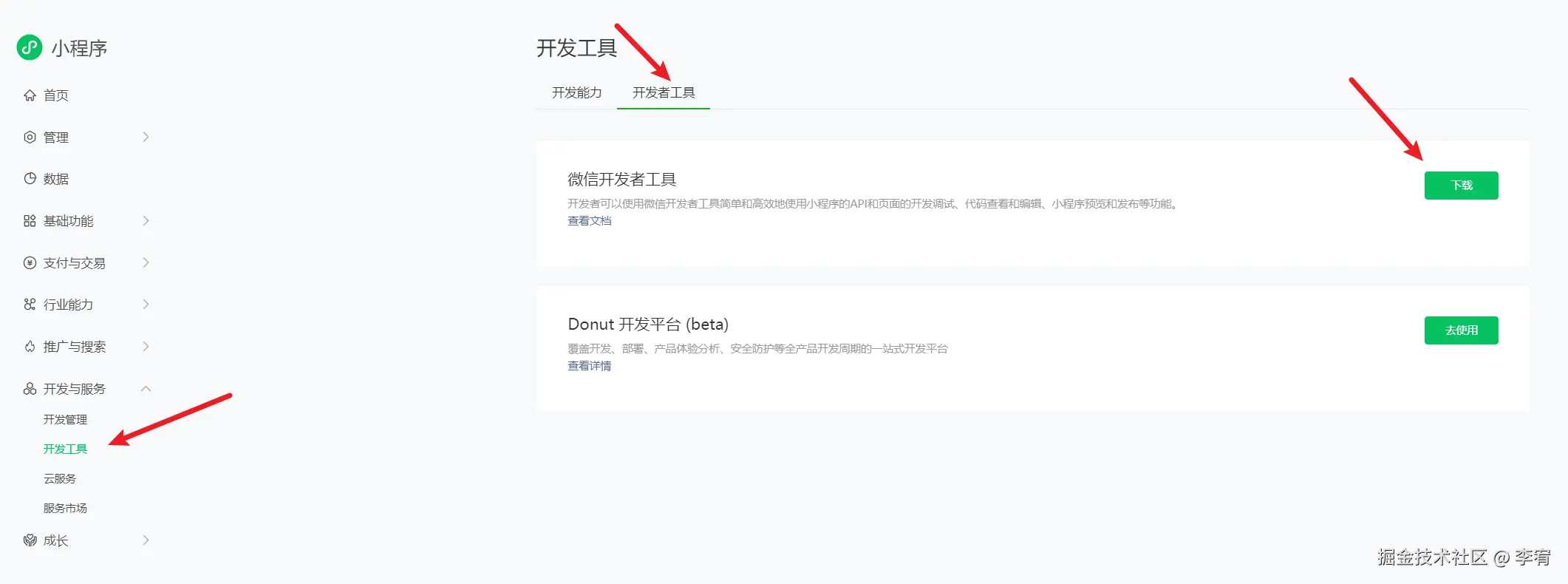Open the 开发管理 submenu item
The width and height of the screenshot is (1568, 584).
66,419
